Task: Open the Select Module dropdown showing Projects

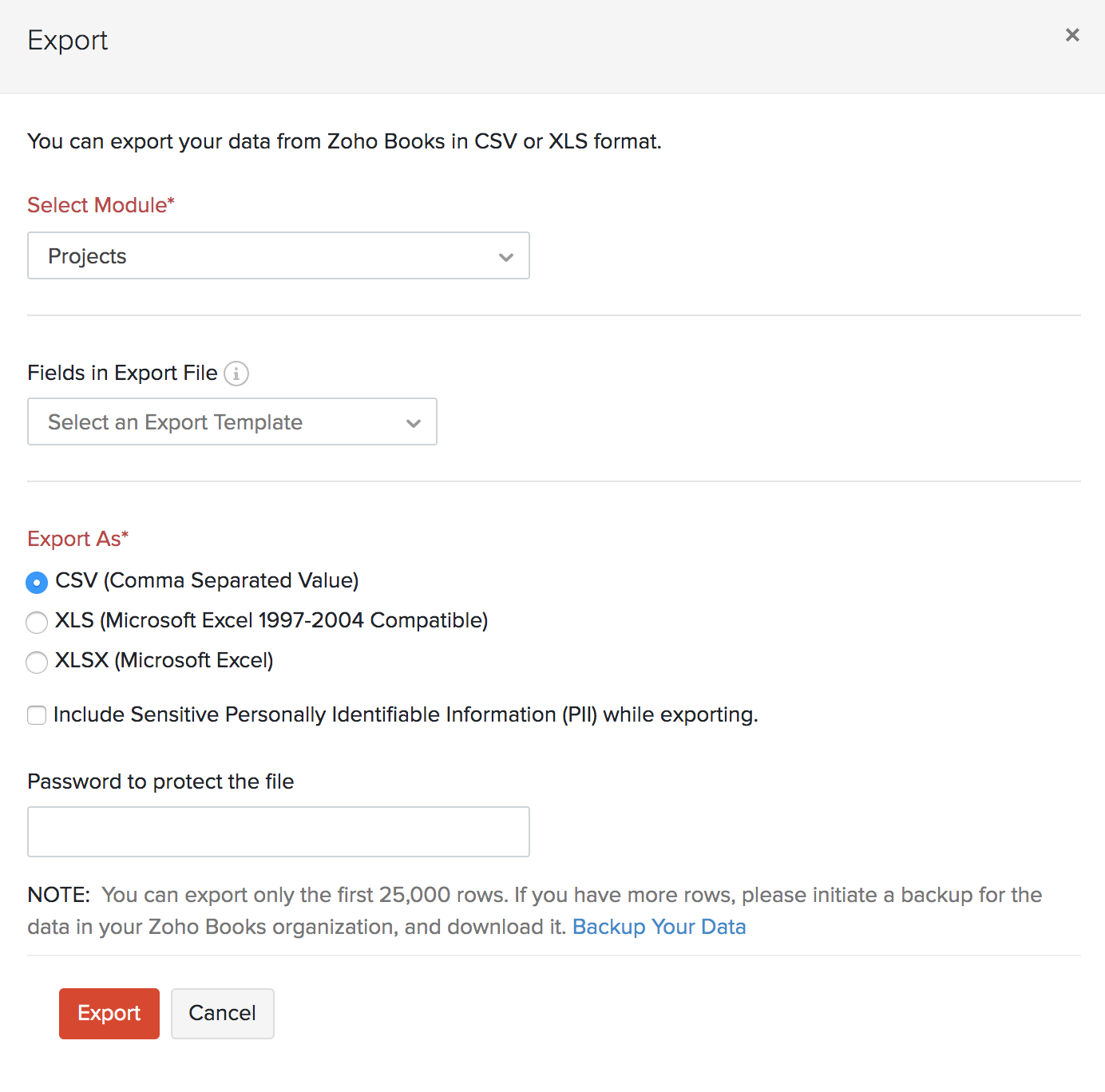Action: (278, 255)
